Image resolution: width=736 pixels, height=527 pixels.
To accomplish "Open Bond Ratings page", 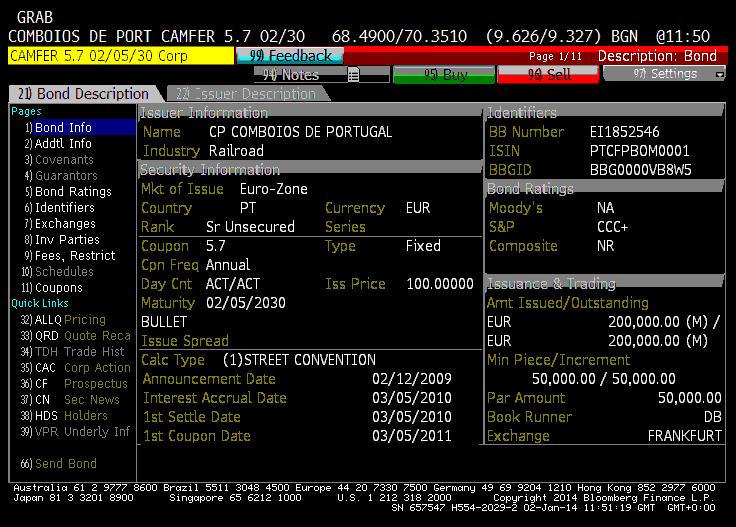I will pyautogui.click(x=68, y=191).
